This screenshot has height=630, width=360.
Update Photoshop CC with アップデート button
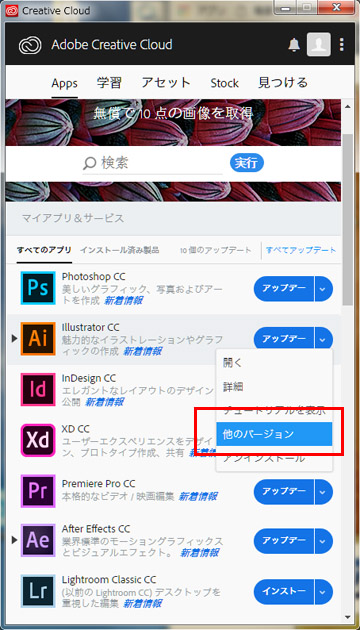tap(284, 288)
